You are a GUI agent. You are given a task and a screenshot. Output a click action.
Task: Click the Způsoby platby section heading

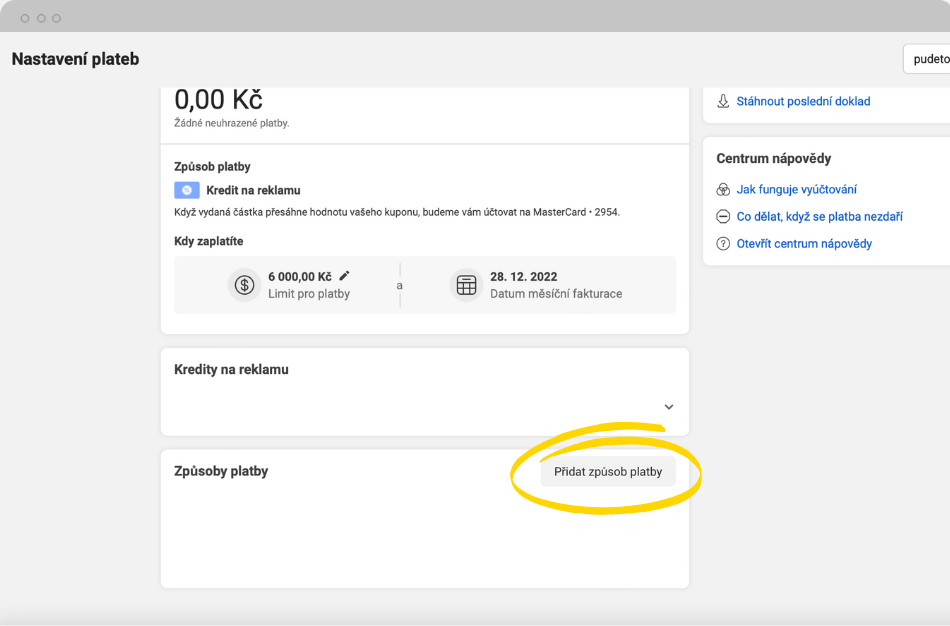click(221, 471)
